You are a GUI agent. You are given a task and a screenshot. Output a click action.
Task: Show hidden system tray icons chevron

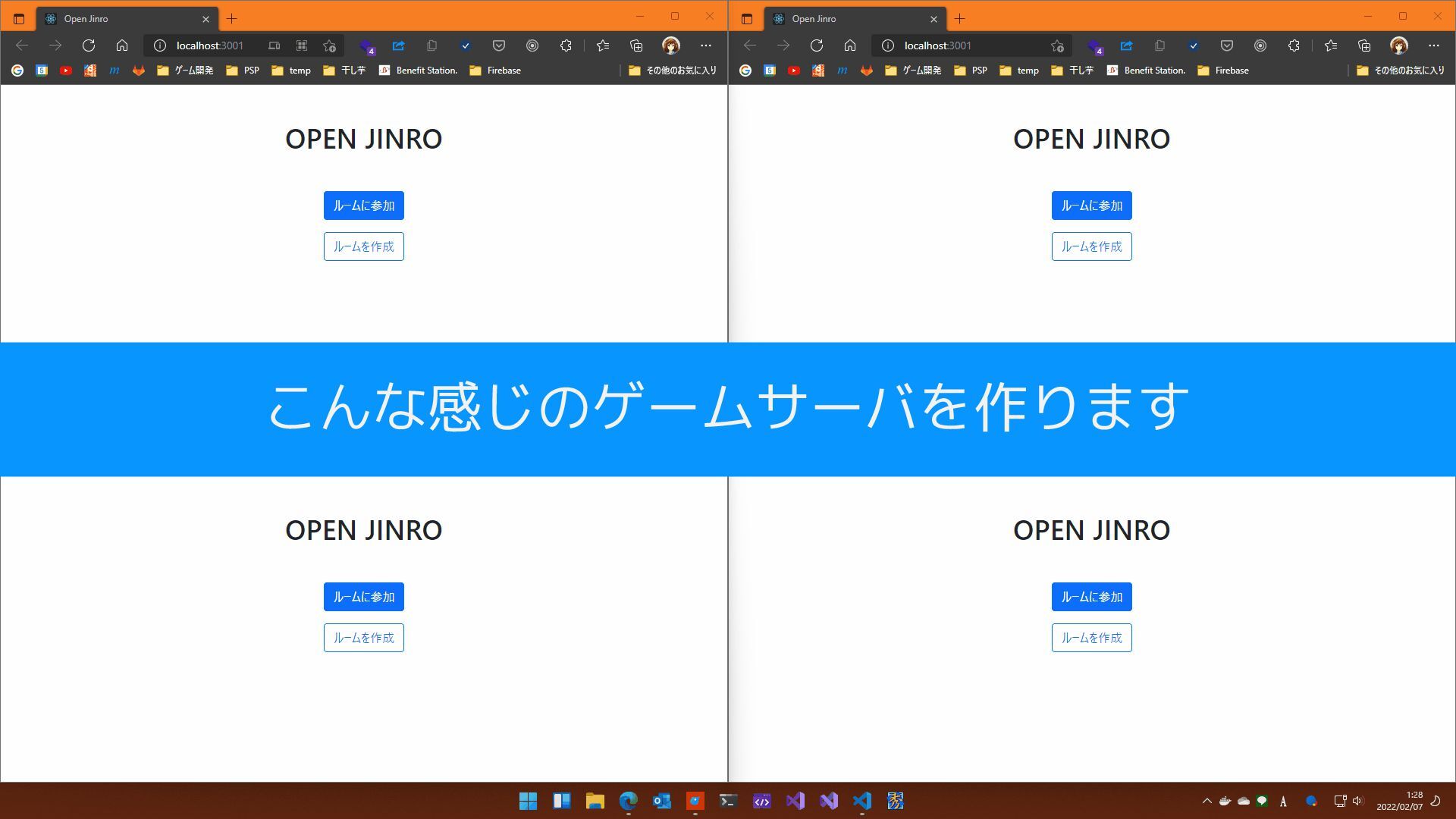point(1207,801)
